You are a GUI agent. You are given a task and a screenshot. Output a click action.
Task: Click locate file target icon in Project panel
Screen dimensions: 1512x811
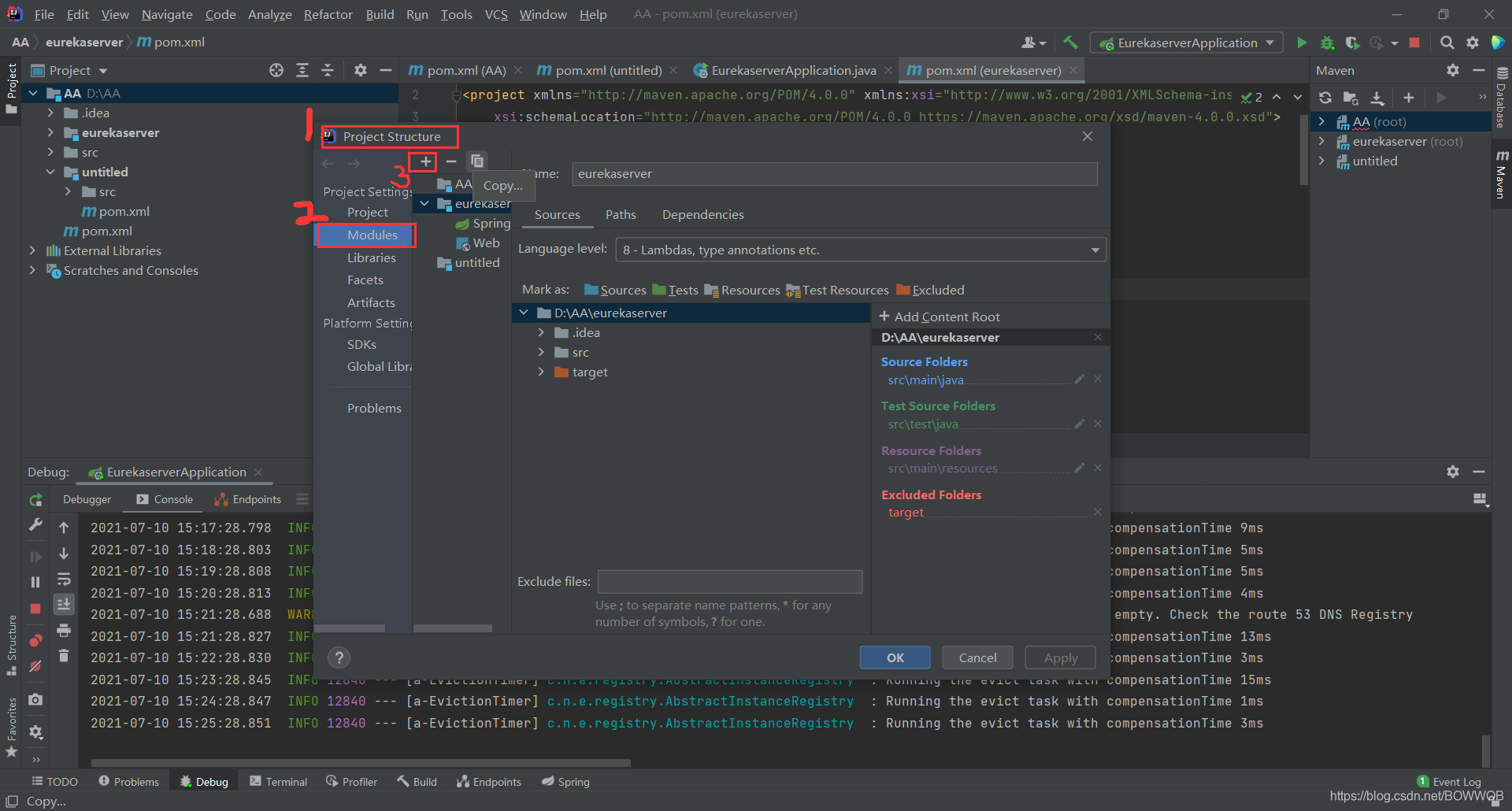[x=276, y=70]
